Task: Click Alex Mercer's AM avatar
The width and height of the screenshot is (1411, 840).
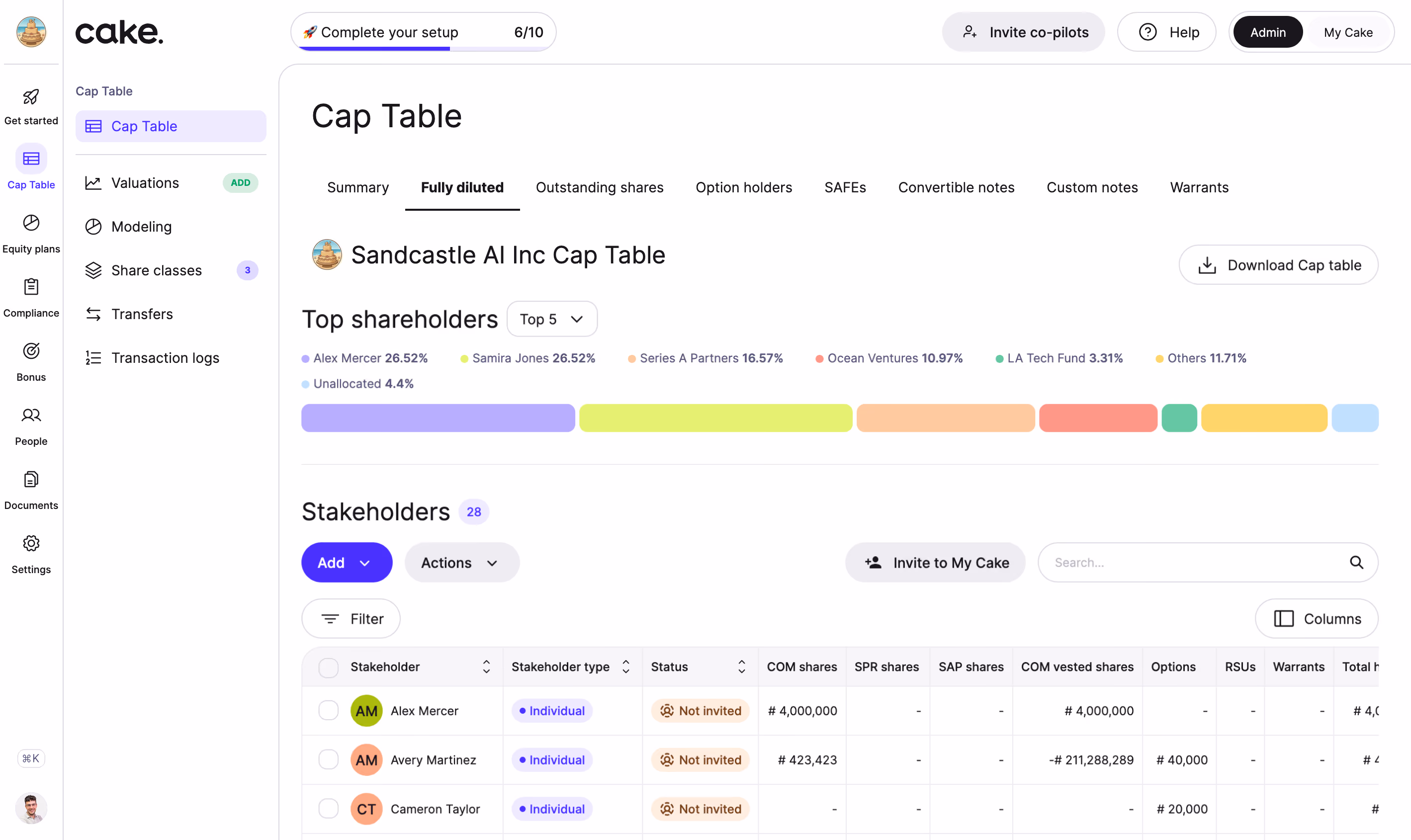Action: (x=366, y=711)
